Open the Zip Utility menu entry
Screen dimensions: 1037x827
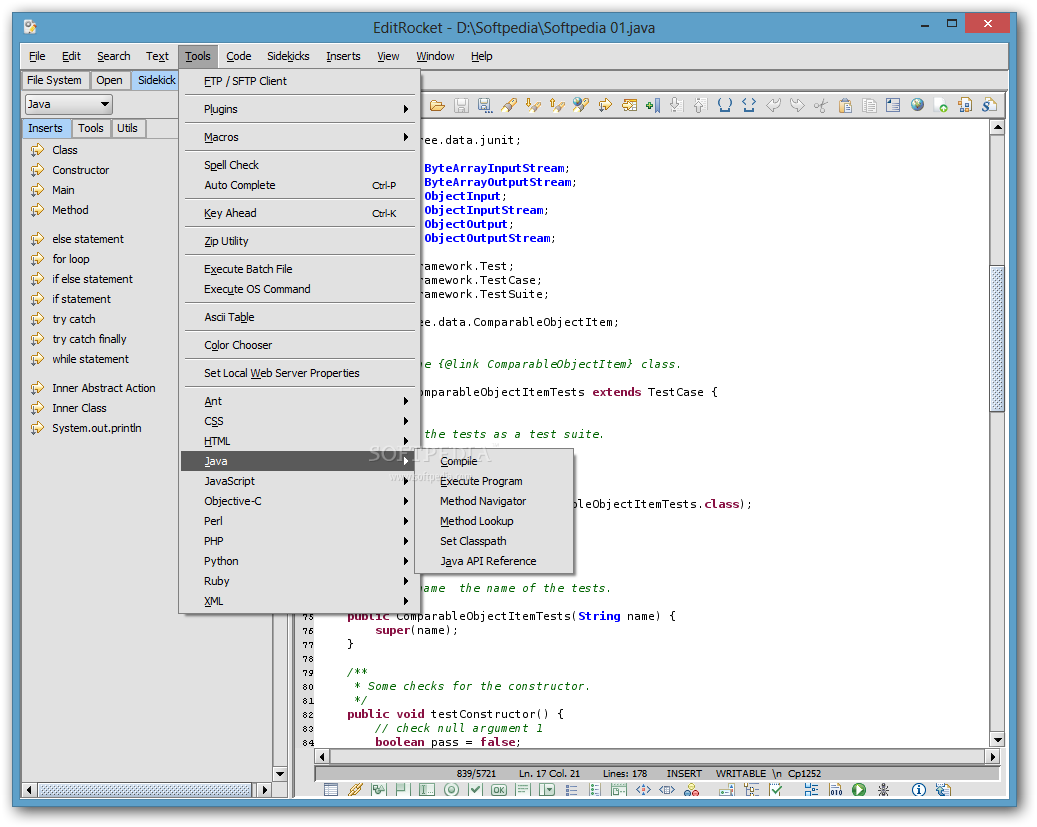click(x=300, y=241)
